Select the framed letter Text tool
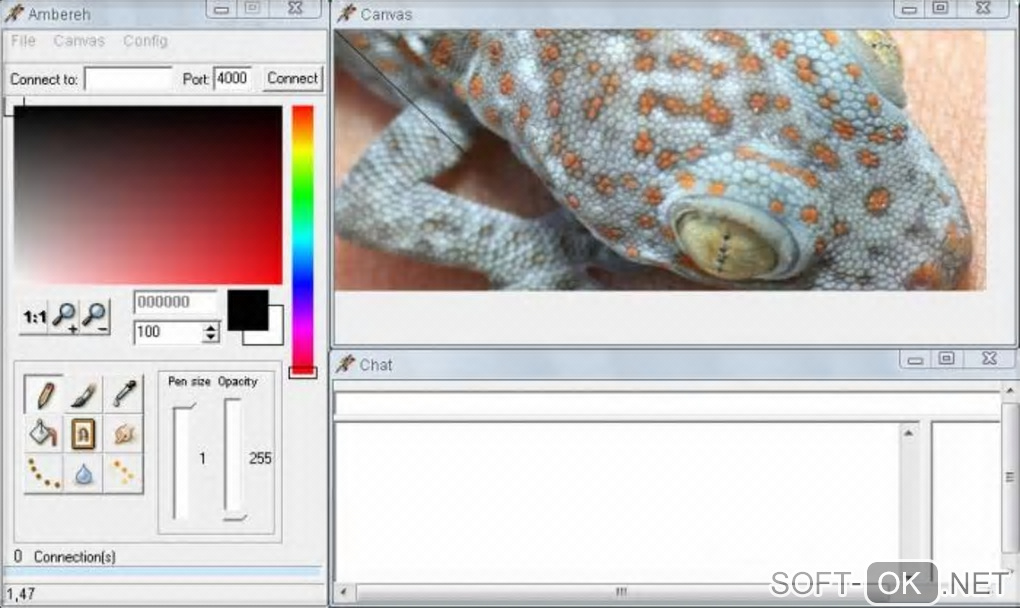This screenshot has height=608, width=1020. [x=83, y=434]
